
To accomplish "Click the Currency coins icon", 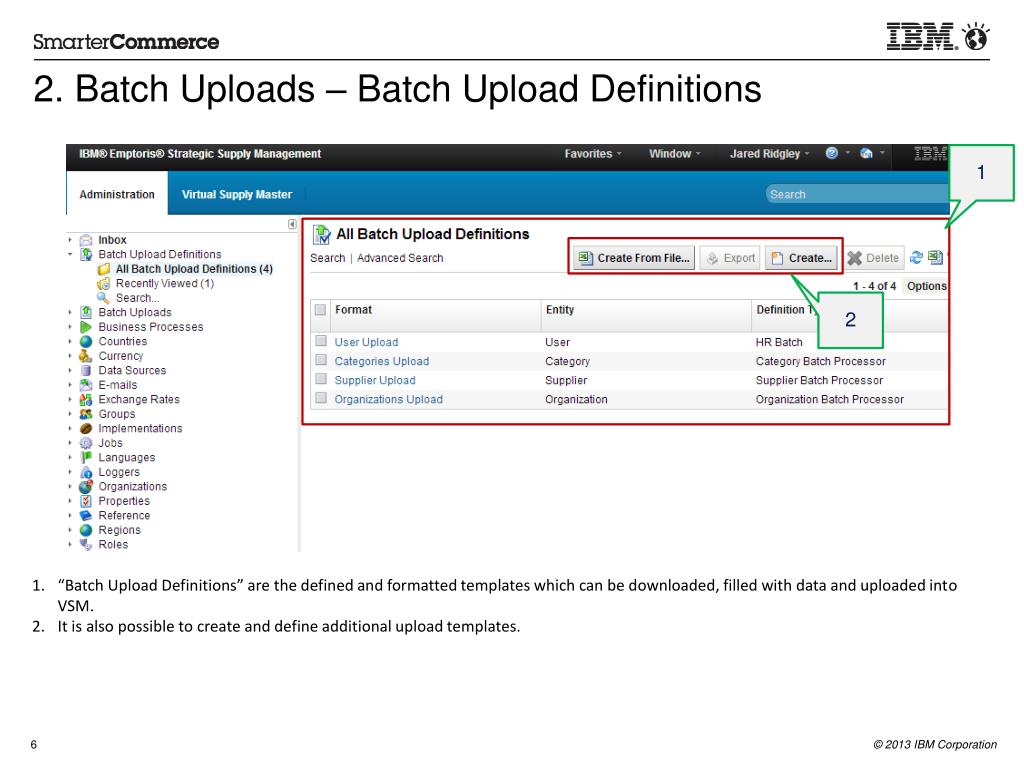I will pos(86,356).
